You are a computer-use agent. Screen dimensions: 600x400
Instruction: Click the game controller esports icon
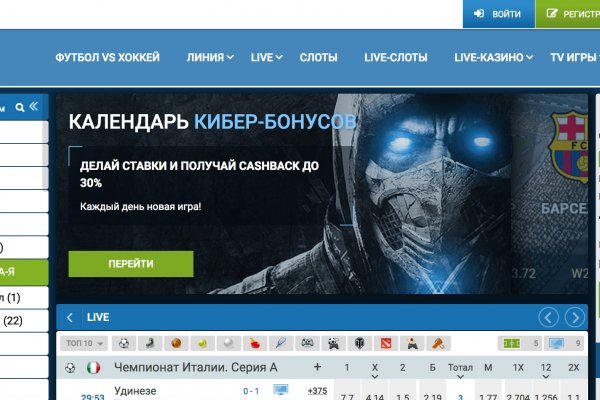click(308, 343)
